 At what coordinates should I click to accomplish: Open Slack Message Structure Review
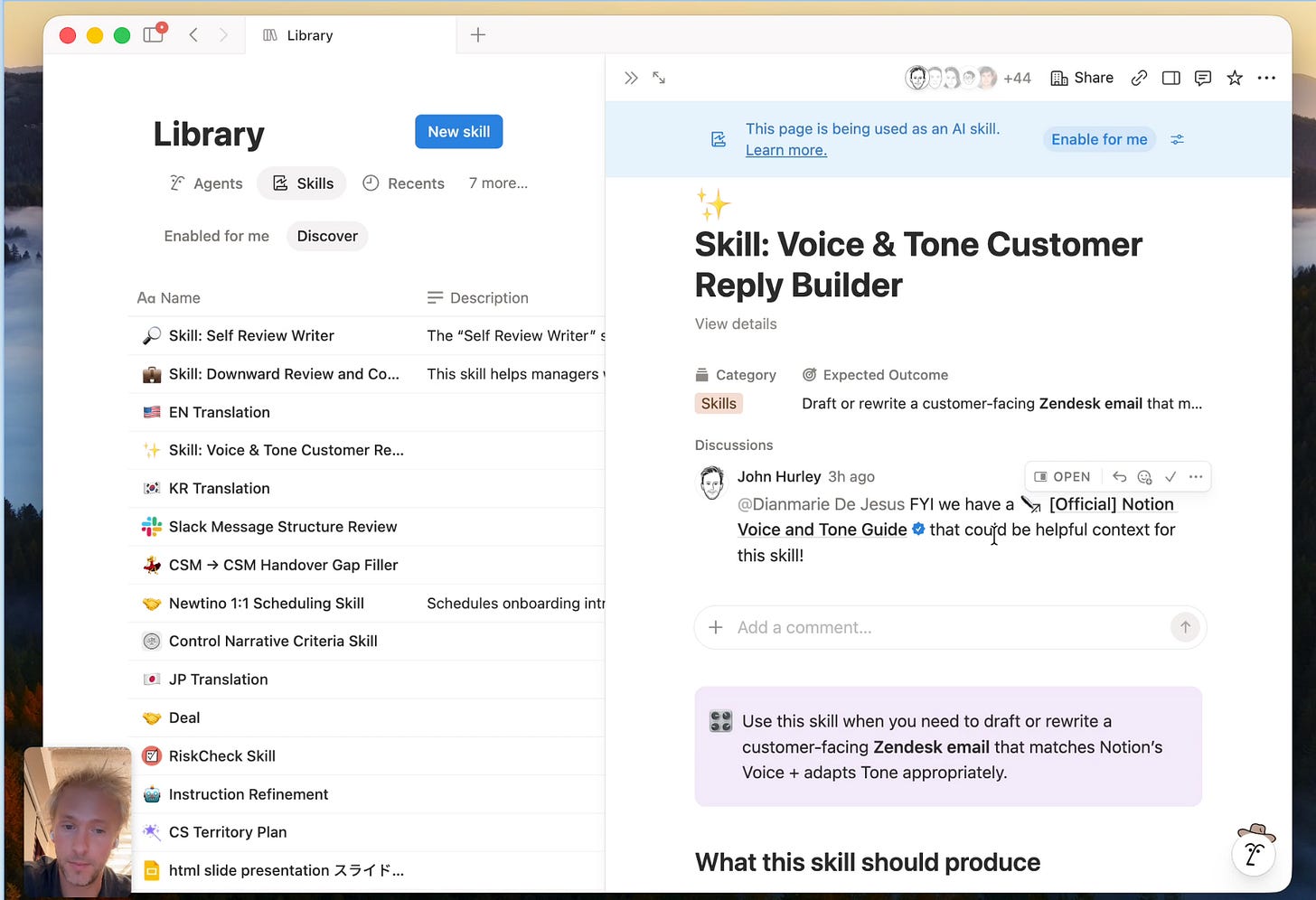[x=283, y=527]
